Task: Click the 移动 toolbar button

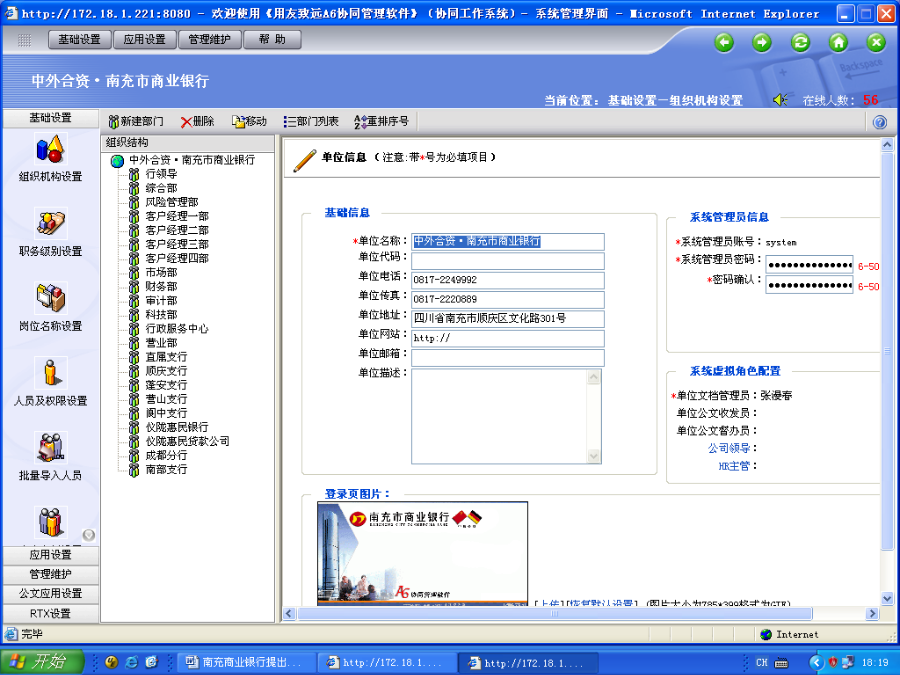Action: tap(249, 121)
